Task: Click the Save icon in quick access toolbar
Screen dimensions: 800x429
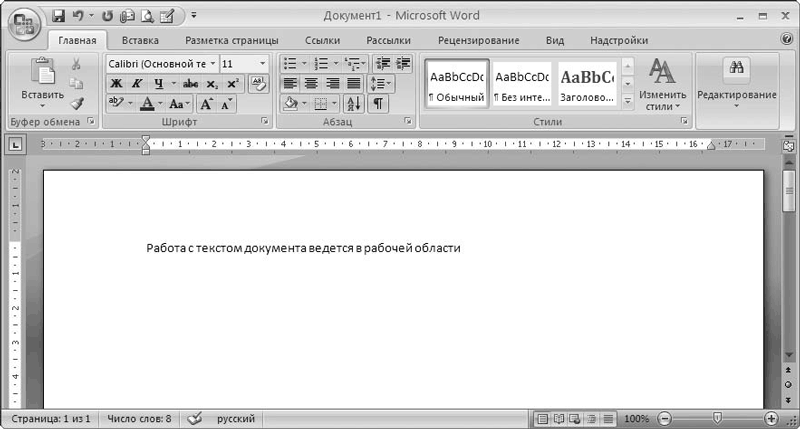Action: 58,16
